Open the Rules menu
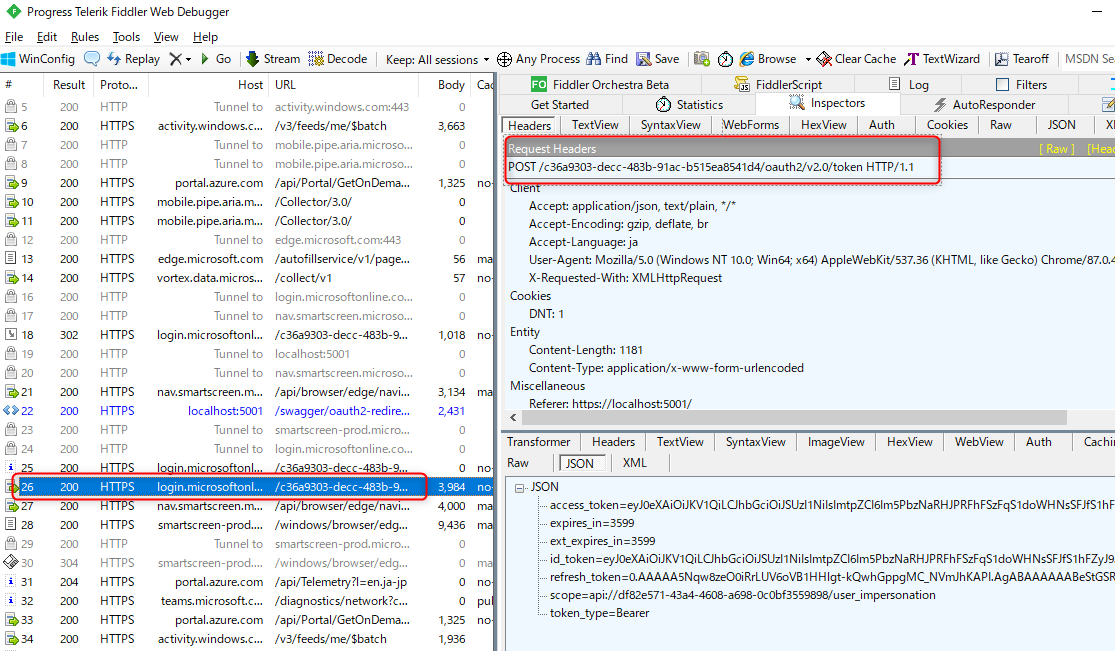Screen dimensions: 1115x651 [x=85, y=37]
